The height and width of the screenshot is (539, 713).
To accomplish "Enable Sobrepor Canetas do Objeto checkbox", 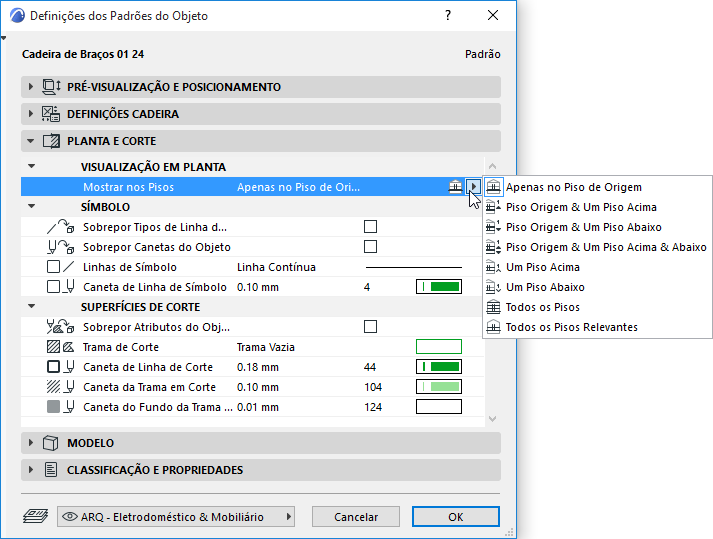I will click(x=370, y=247).
